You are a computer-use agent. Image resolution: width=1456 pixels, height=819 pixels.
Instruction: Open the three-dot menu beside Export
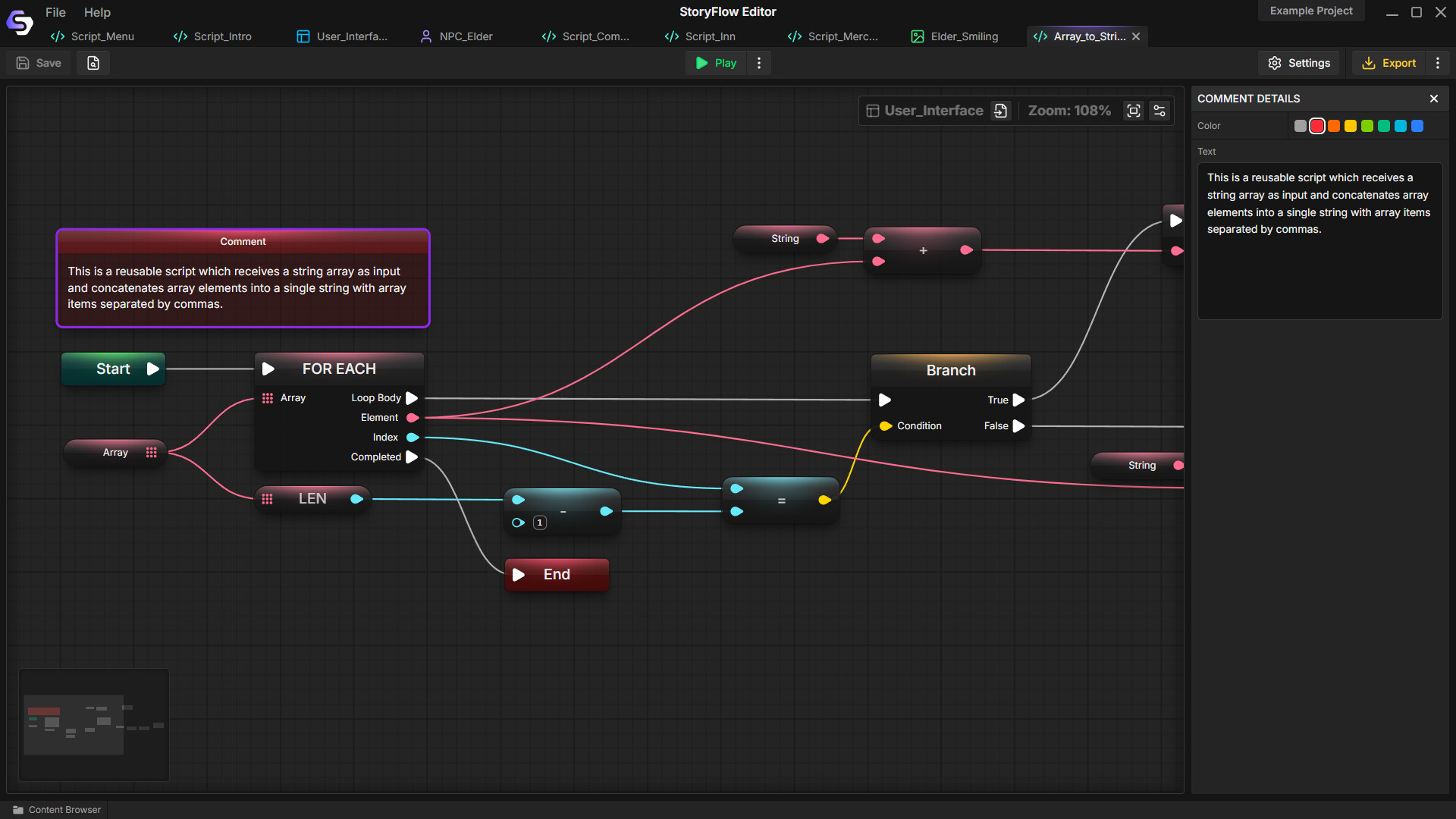1438,63
